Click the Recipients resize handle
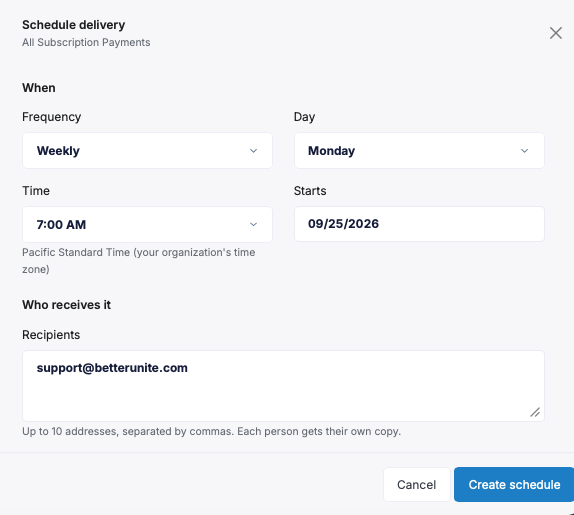This screenshot has width=574, height=515. click(535, 412)
